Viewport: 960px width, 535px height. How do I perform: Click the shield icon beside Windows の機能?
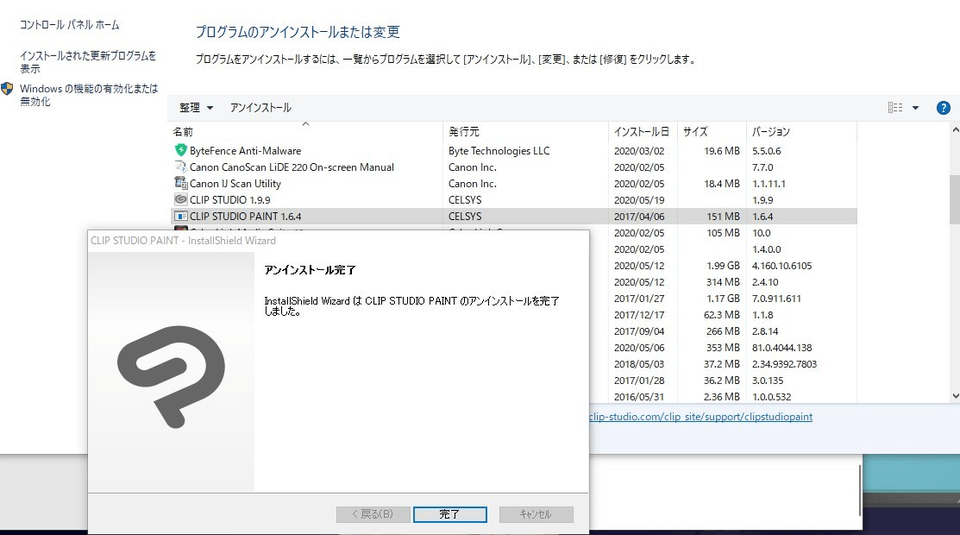pos(8,89)
